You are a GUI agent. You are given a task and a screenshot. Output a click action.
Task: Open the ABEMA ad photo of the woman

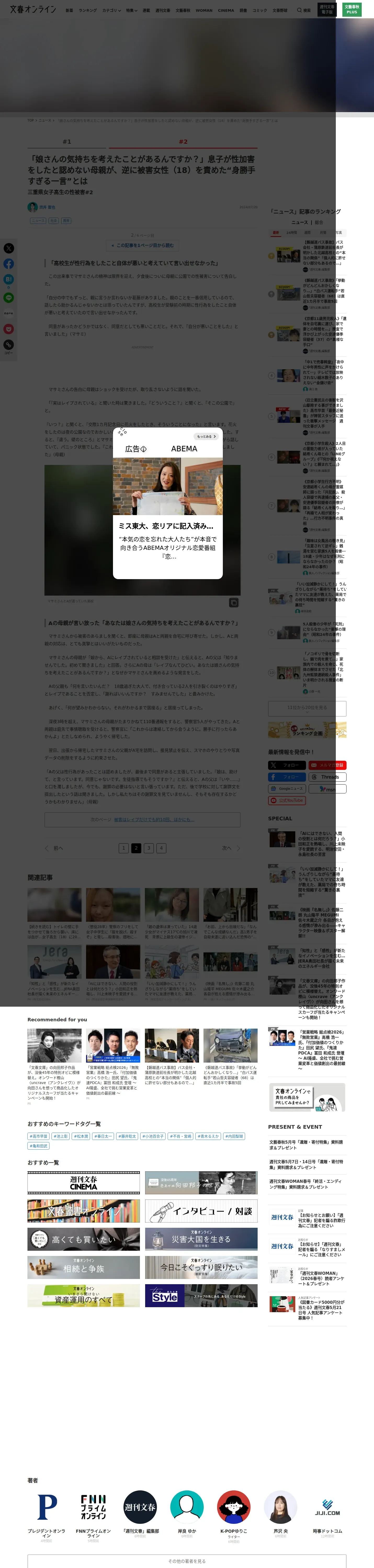[167, 486]
